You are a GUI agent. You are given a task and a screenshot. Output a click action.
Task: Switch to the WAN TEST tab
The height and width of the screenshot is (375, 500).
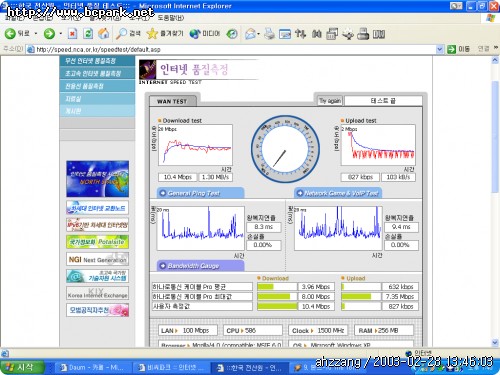coord(172,101)
